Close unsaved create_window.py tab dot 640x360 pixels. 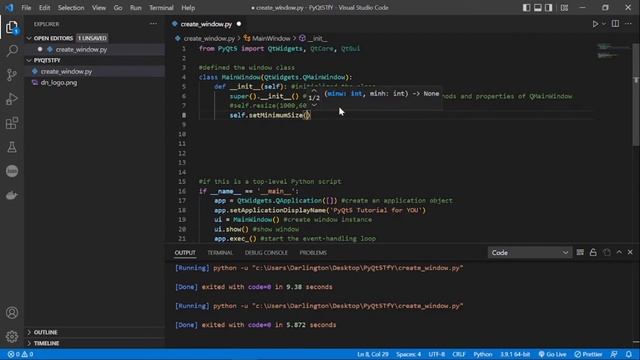click(x=239, y=24)
